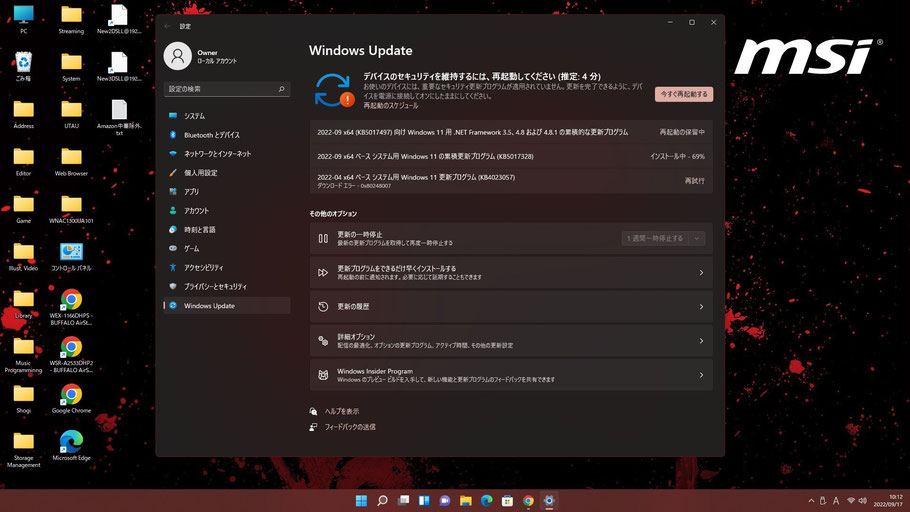This screenshot has width=910, height=512.
Task: Select Windows Update in sidebar
Action: 227,305
